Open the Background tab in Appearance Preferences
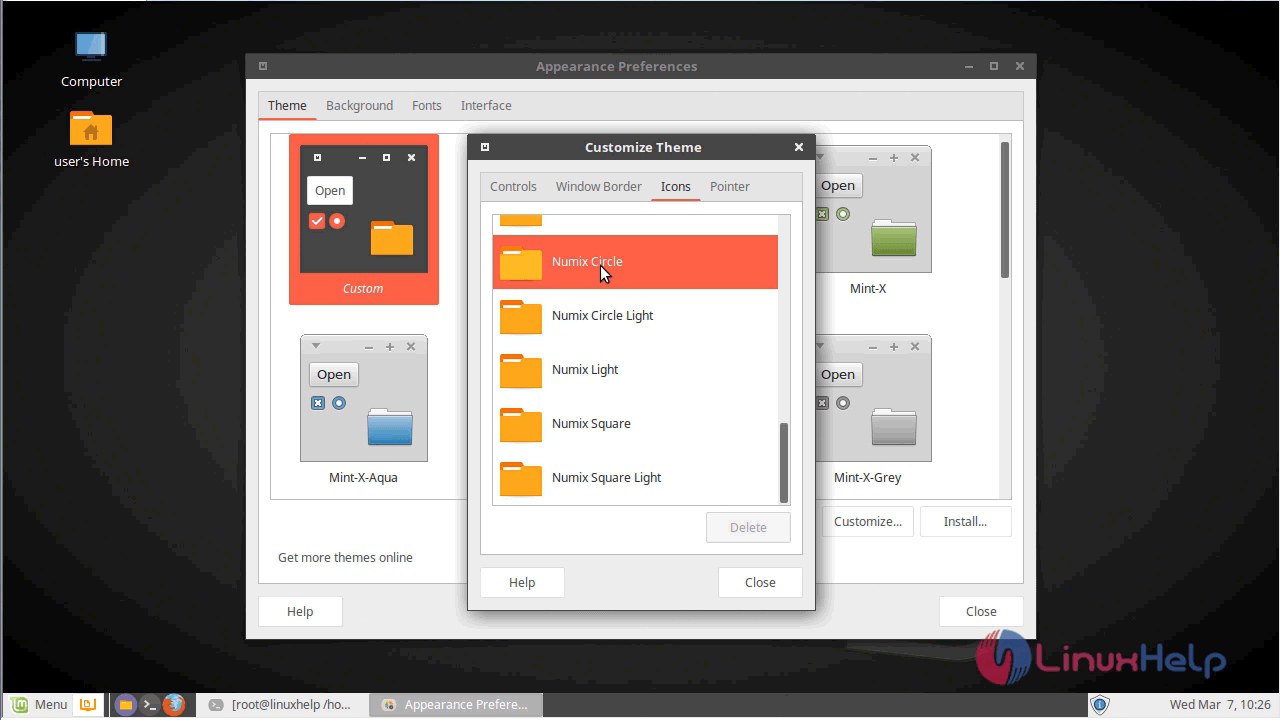 click(x=359, y=106)
